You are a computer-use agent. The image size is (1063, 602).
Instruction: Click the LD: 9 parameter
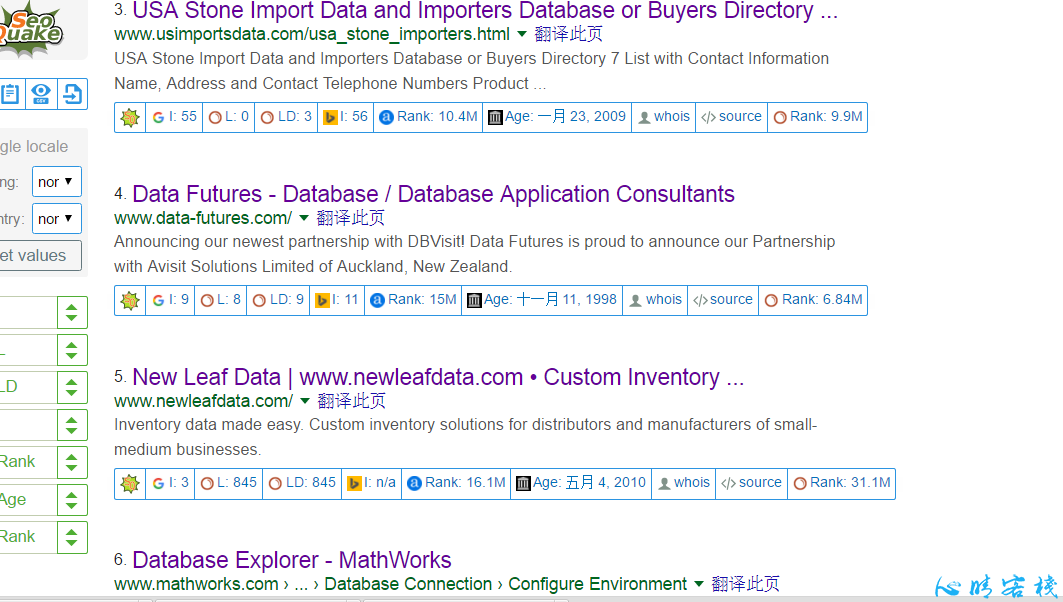(x=278, y=300)
